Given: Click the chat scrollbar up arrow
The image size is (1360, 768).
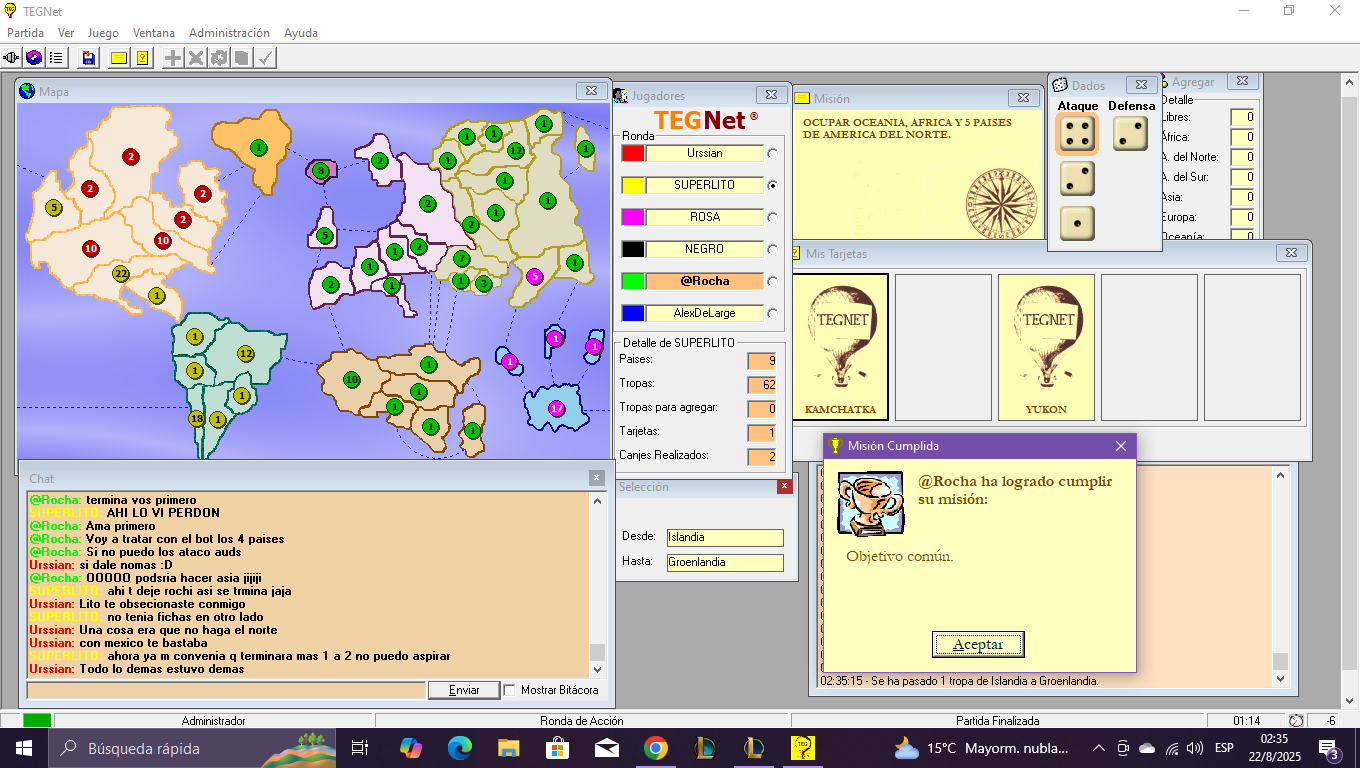Looking at the screenshot, I should coord(597,501).
